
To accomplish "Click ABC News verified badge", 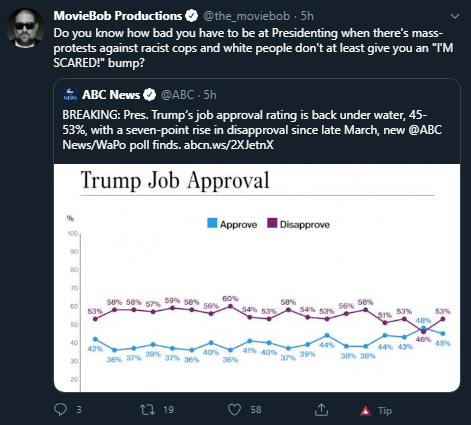I will [149, 95].
